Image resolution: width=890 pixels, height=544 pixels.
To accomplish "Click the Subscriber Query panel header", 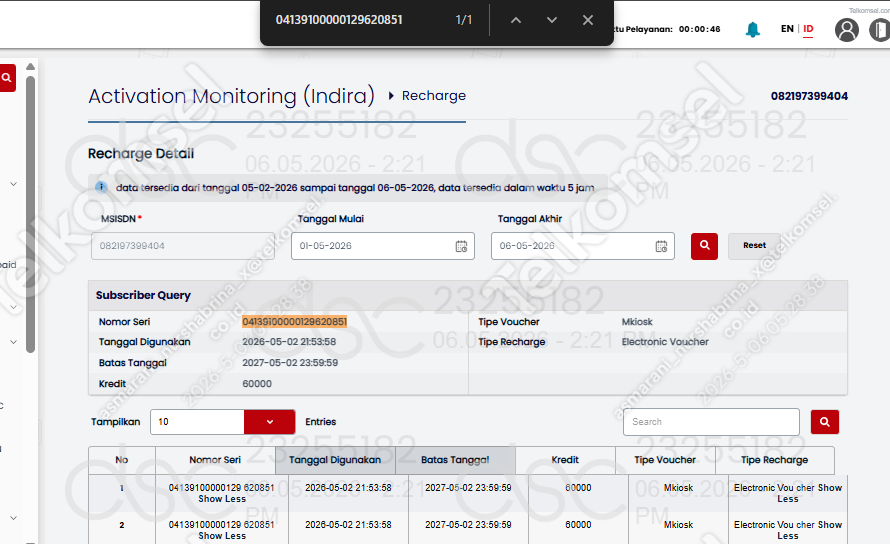I will (468, 295).
